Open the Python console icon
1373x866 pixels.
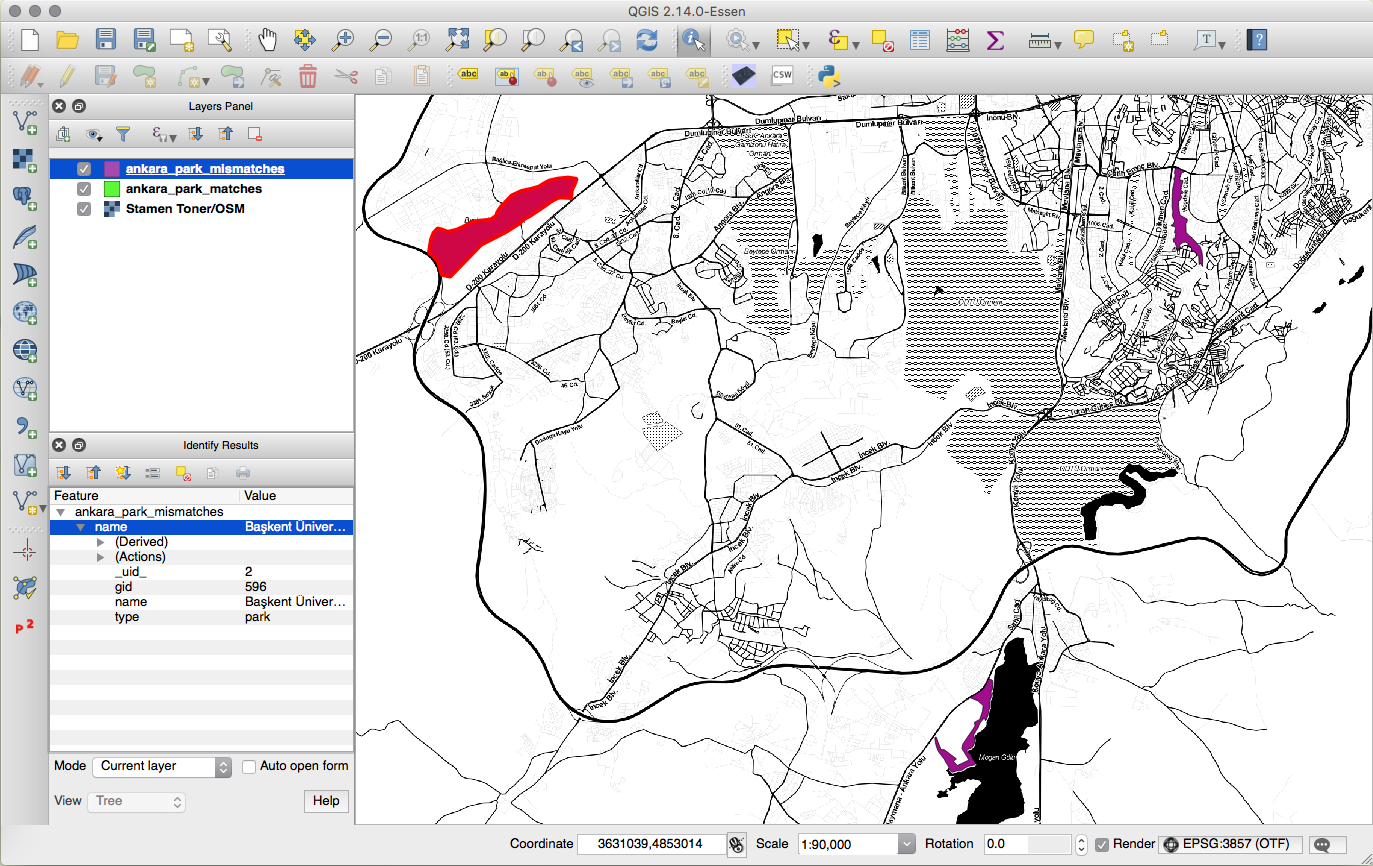[x=826, y=76]
